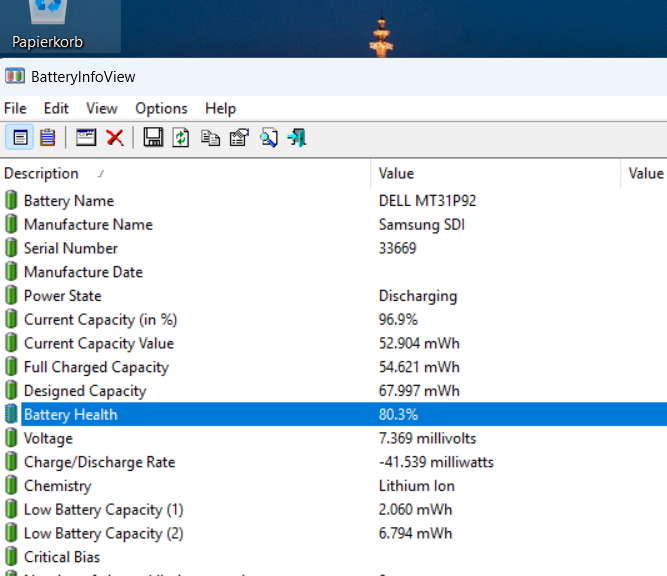Screen dimensions: 667x576
Task: Click the 80.3% battery health value
Action: point(398,414)
